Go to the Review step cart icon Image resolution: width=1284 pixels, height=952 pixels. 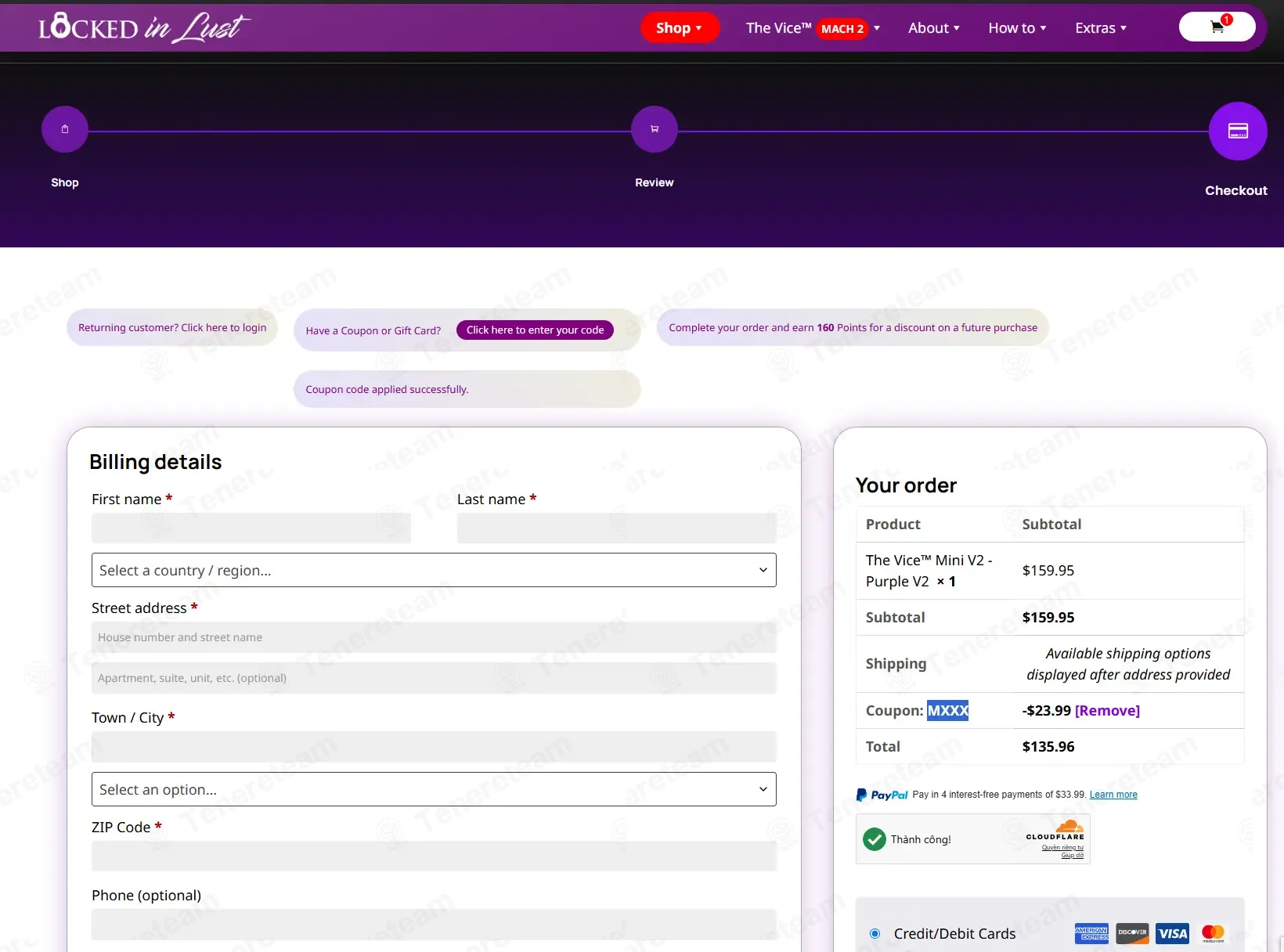click(655, 129)
